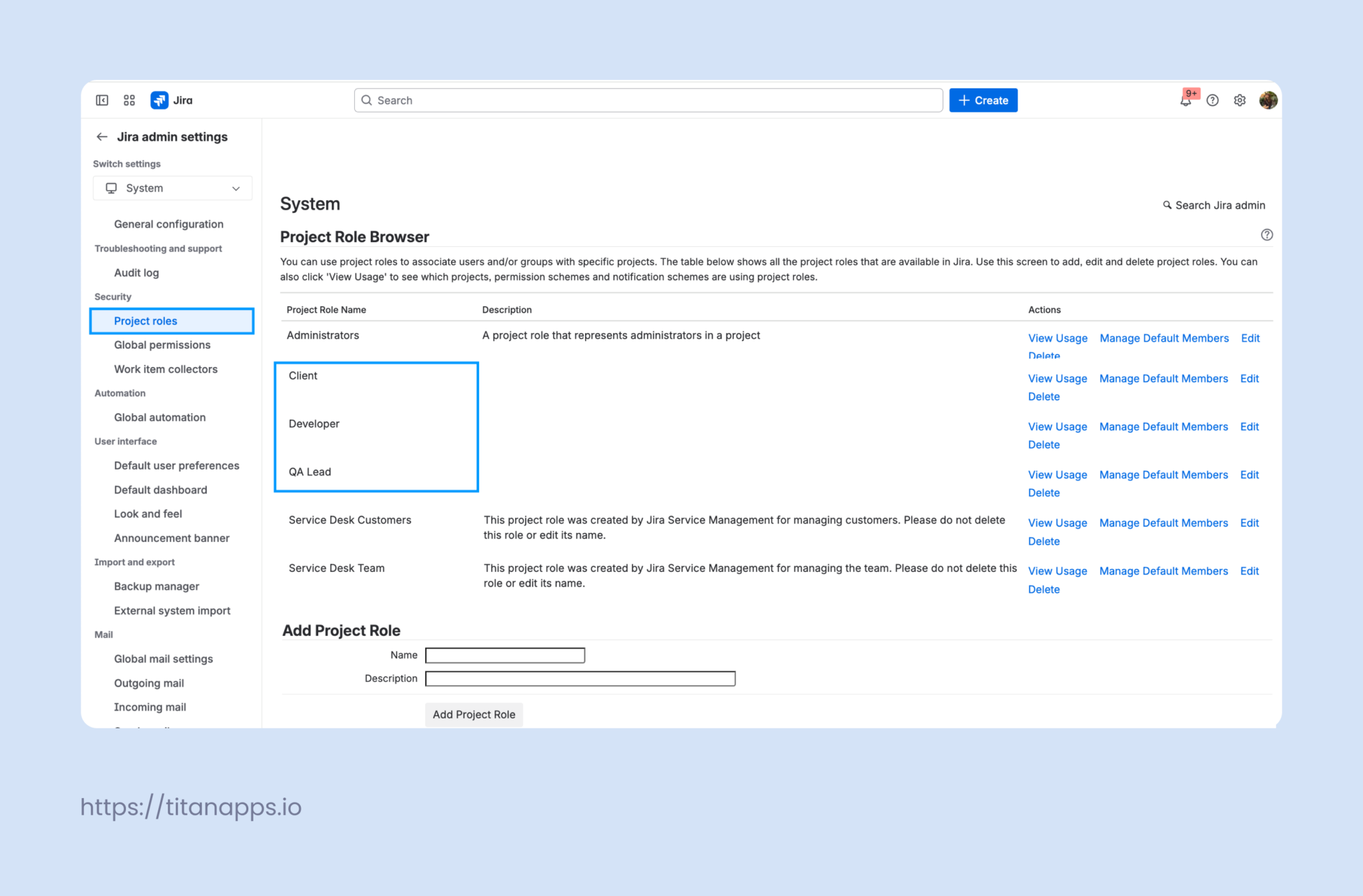Image resolution: width=1363 pixels, height=896 pixels.
Task: View Usage for the Administrators role
Action: point(1058,338)
